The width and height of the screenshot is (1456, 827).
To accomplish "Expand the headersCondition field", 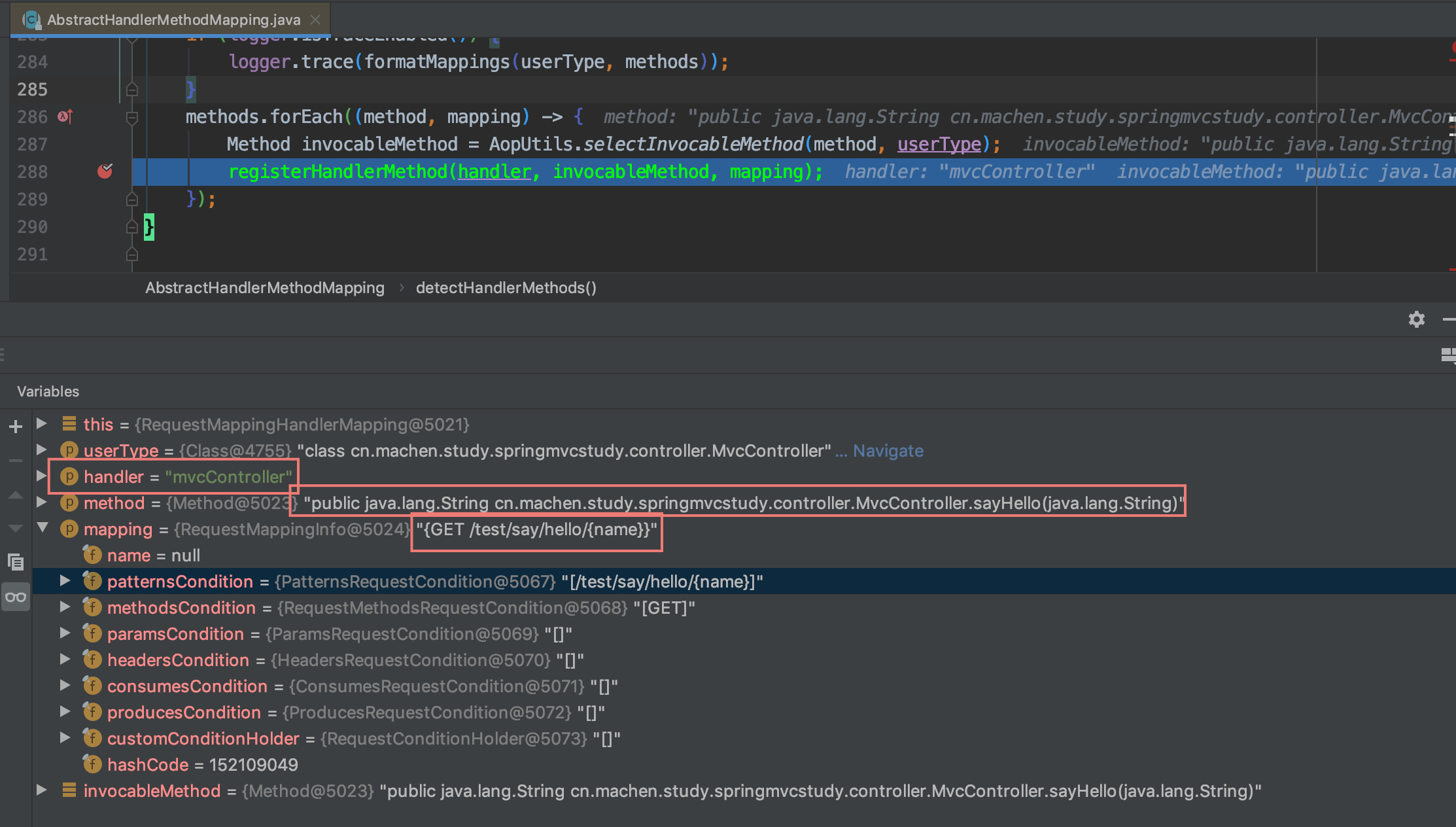I will click(x=65, y=659).
